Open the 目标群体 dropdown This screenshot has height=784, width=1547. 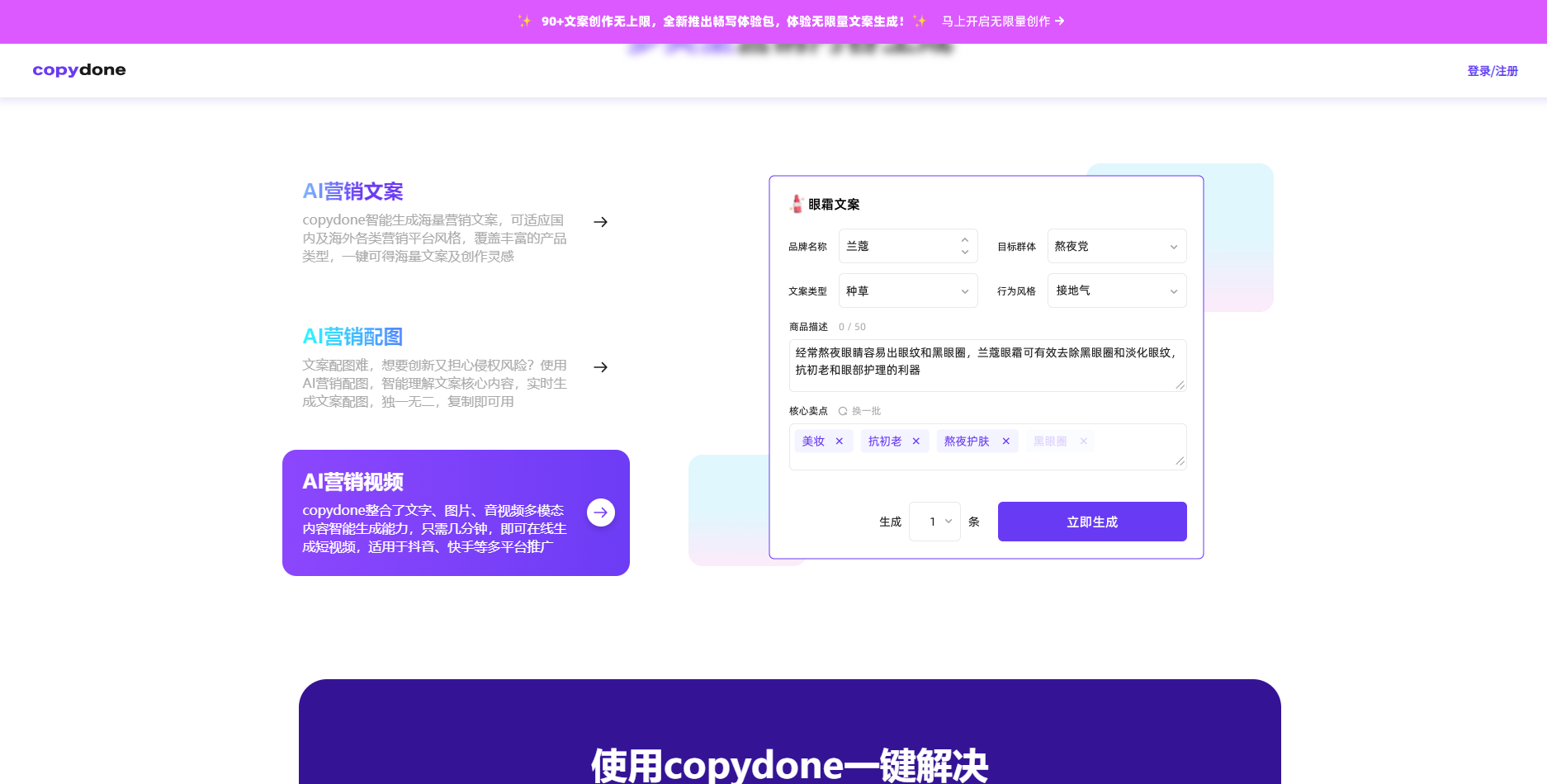(1116, 246)
